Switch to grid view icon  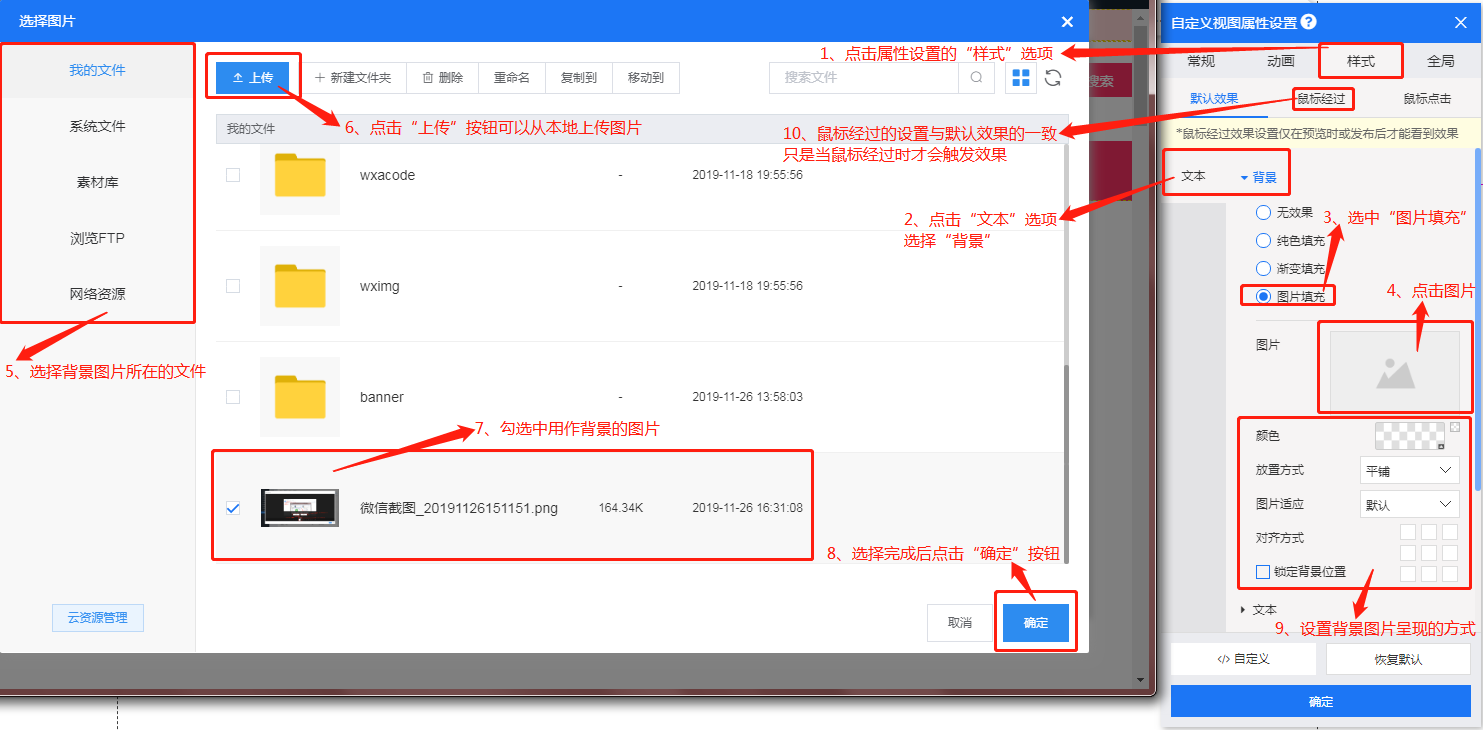pyautogui.click(x=1020, y=78)
